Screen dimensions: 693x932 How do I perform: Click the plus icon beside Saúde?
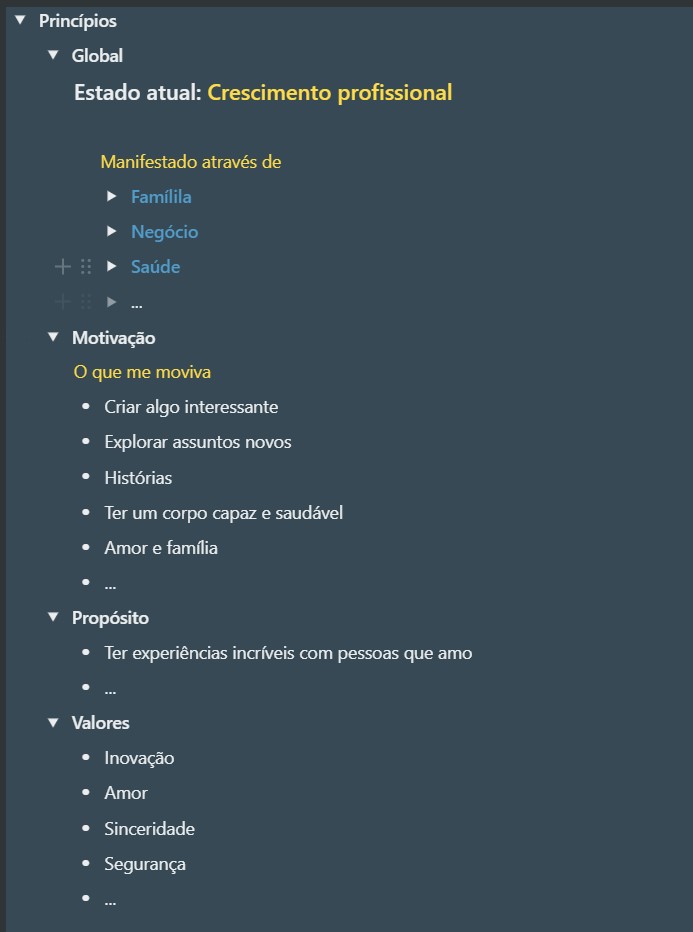62,267
